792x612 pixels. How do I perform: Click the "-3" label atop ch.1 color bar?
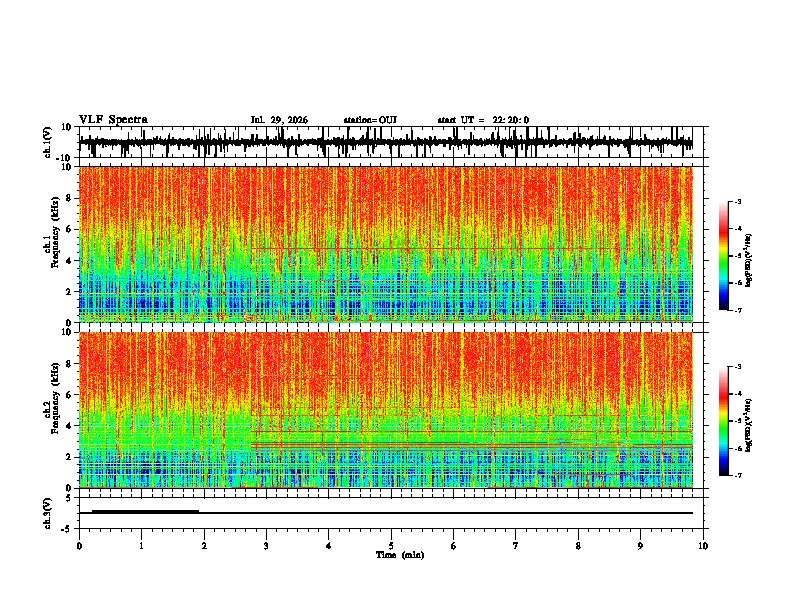[738, 201]
